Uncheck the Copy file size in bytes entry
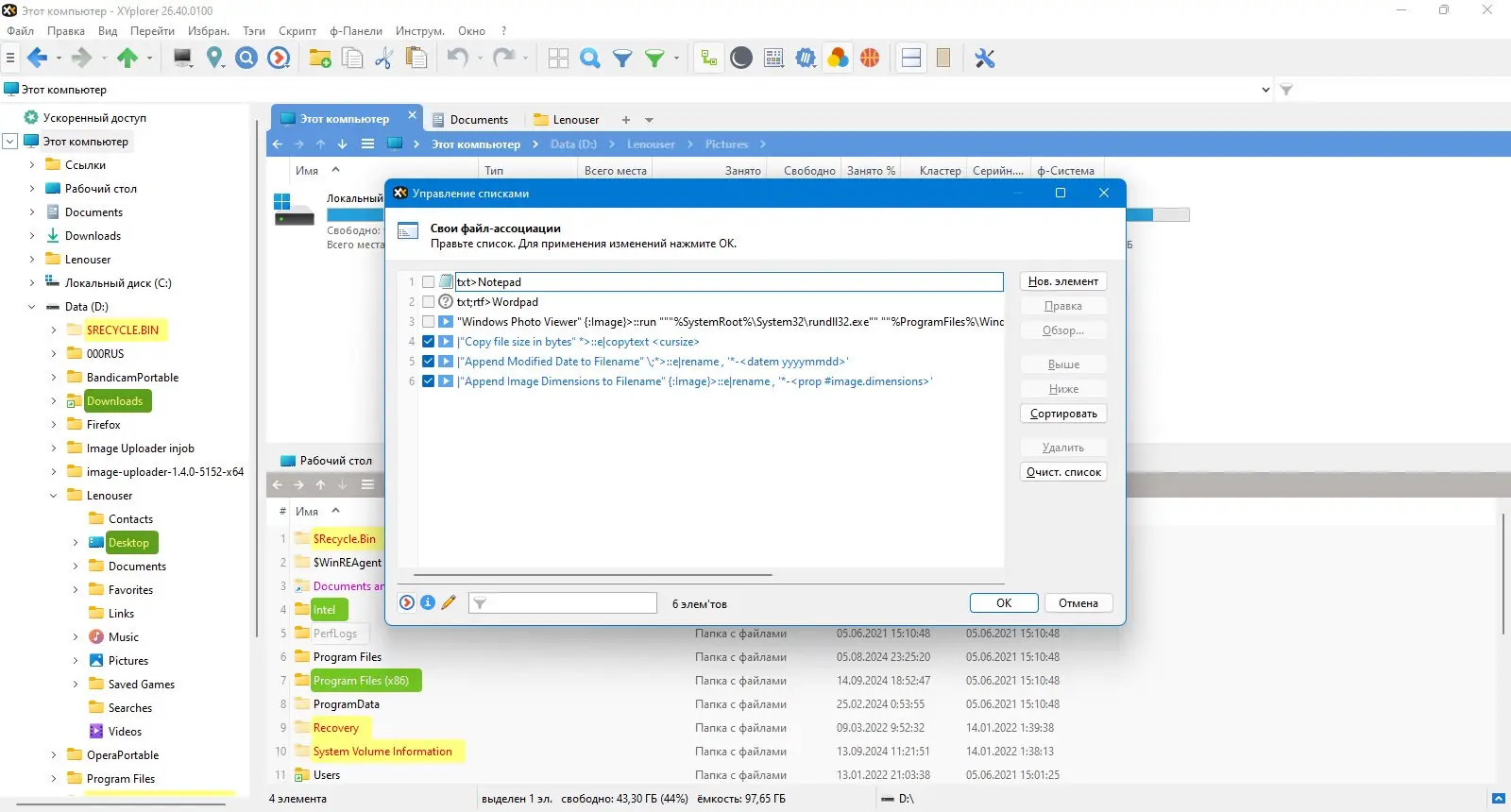 pos(429,342)
